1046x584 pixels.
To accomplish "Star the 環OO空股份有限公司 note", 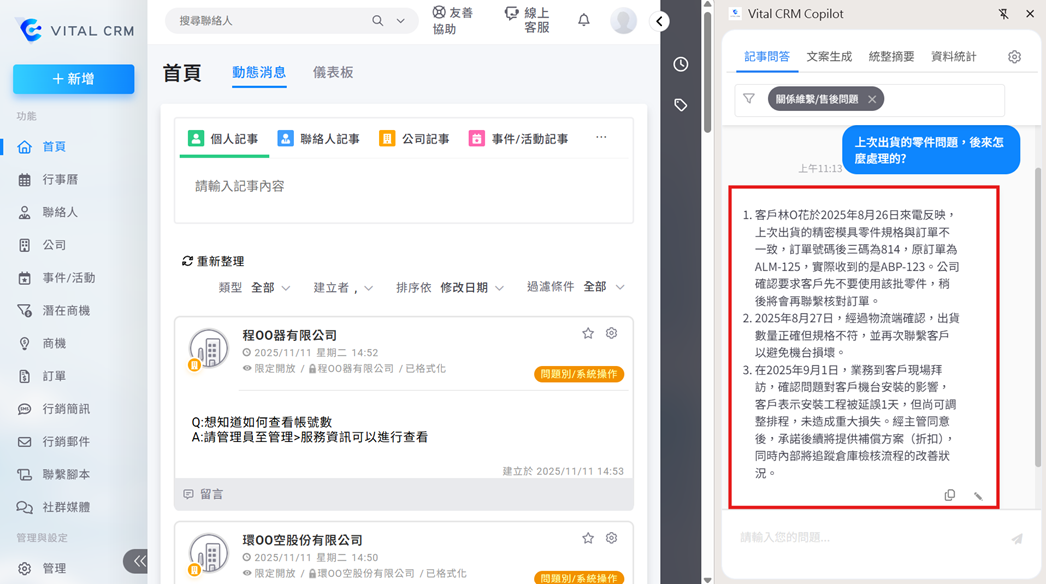I will coord(588,538).
